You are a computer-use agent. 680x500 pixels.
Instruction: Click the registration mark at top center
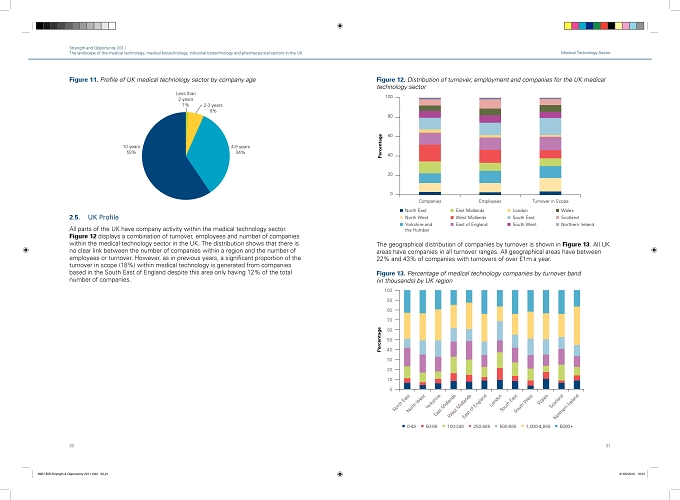point(340,26)
